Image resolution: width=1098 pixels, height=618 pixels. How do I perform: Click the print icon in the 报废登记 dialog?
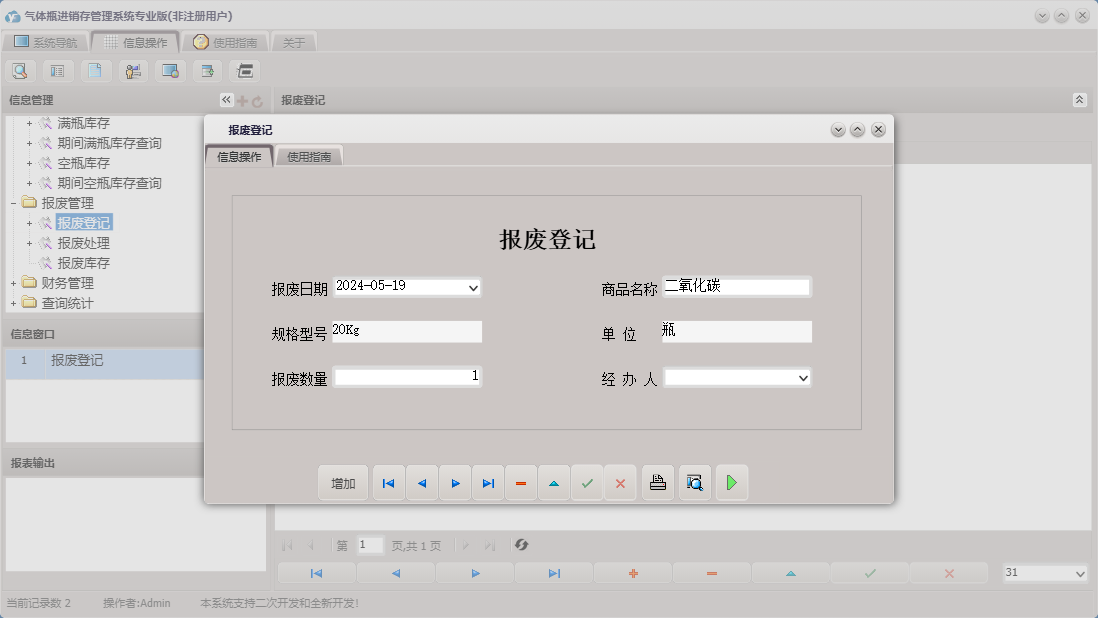pyautogui.click(x=657, y=482)
